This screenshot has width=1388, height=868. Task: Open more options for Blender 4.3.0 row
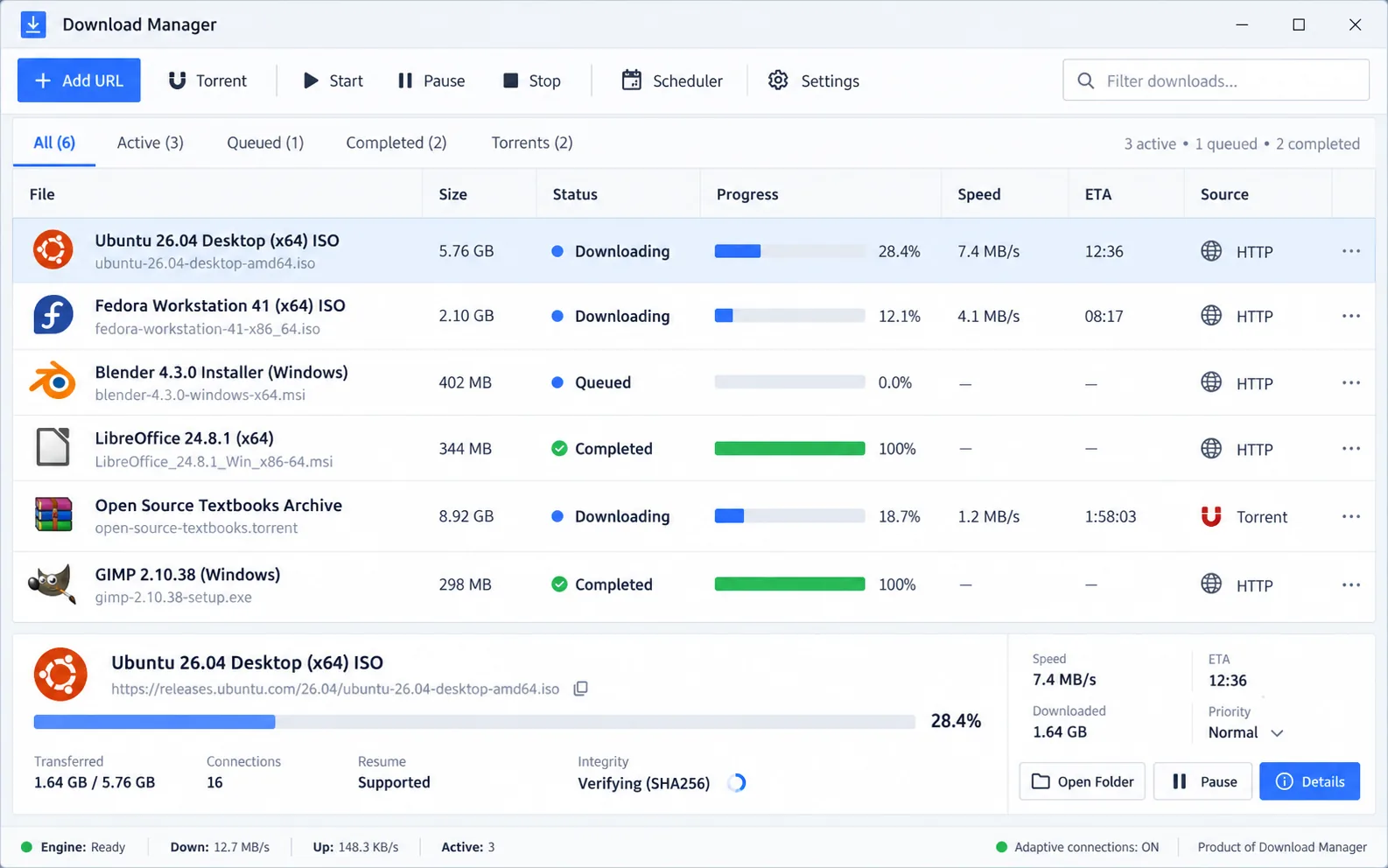[x=1351, y=382]
